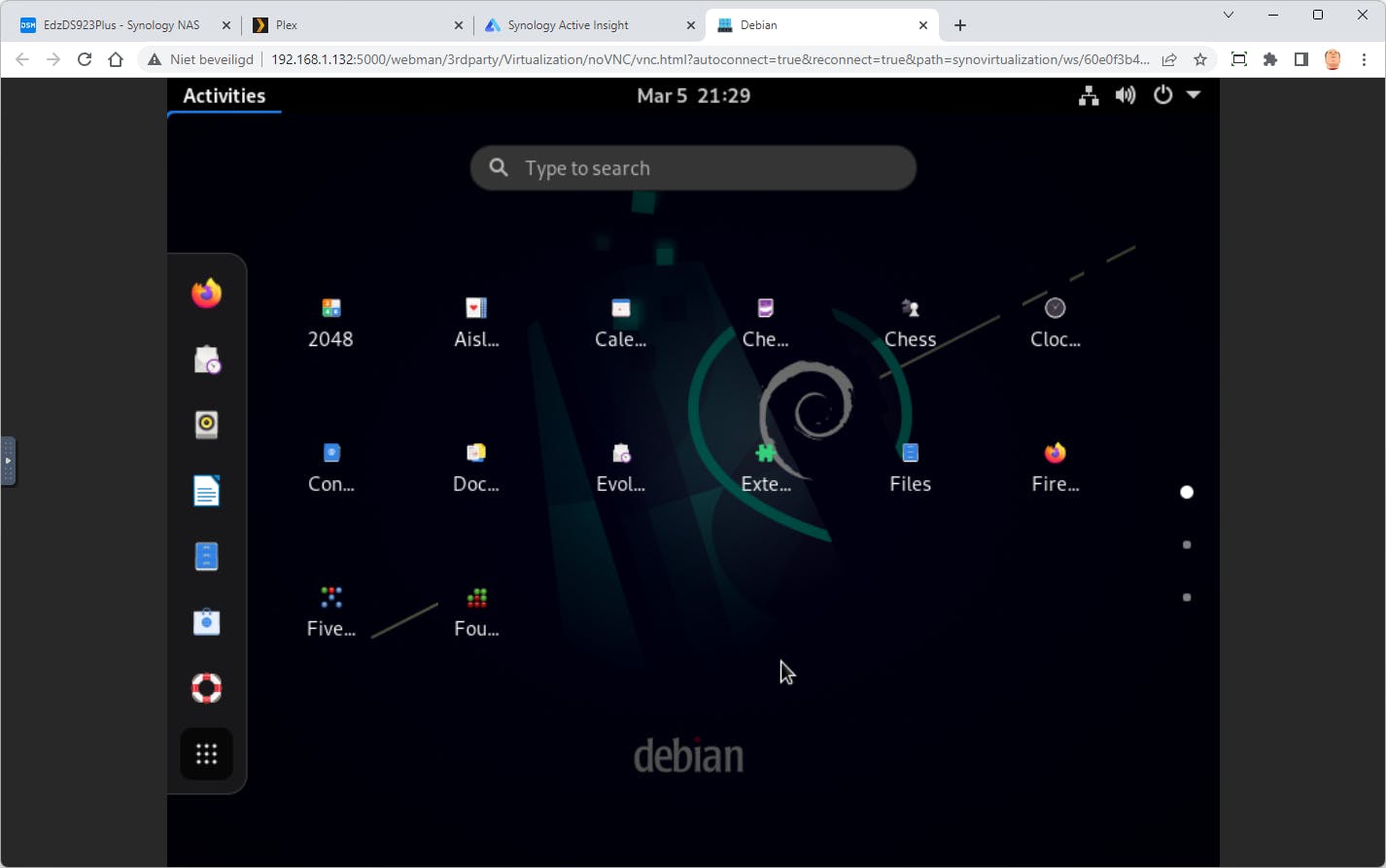Switch to the EdzDS923Plus - Synology NAS tab
The height and width of the screenshot is (868, 1386).
(121, 25)
